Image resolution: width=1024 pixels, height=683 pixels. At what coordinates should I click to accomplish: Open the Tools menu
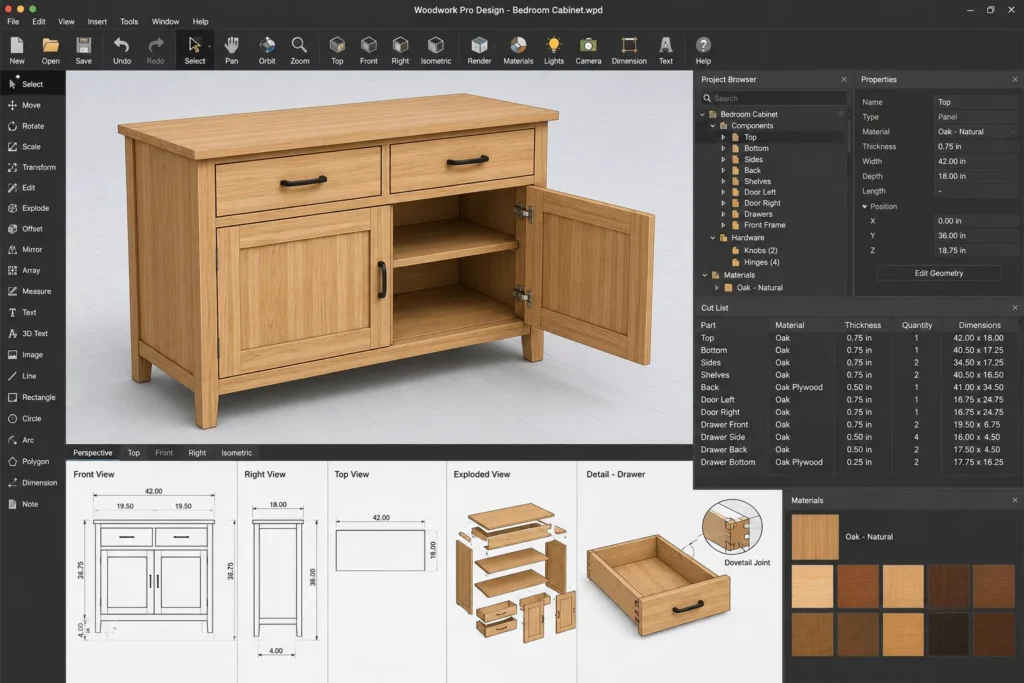coord(129,22)
